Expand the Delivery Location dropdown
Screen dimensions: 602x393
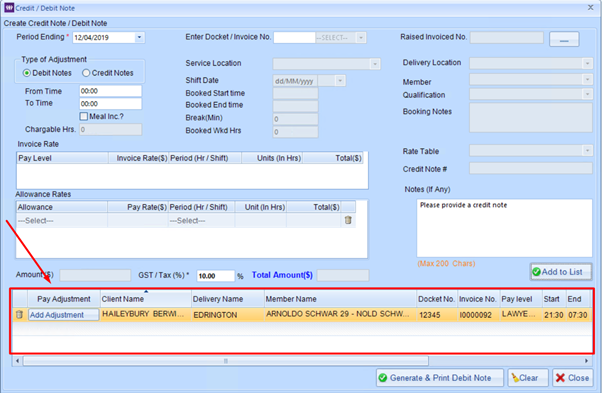[x=587, y=63]
